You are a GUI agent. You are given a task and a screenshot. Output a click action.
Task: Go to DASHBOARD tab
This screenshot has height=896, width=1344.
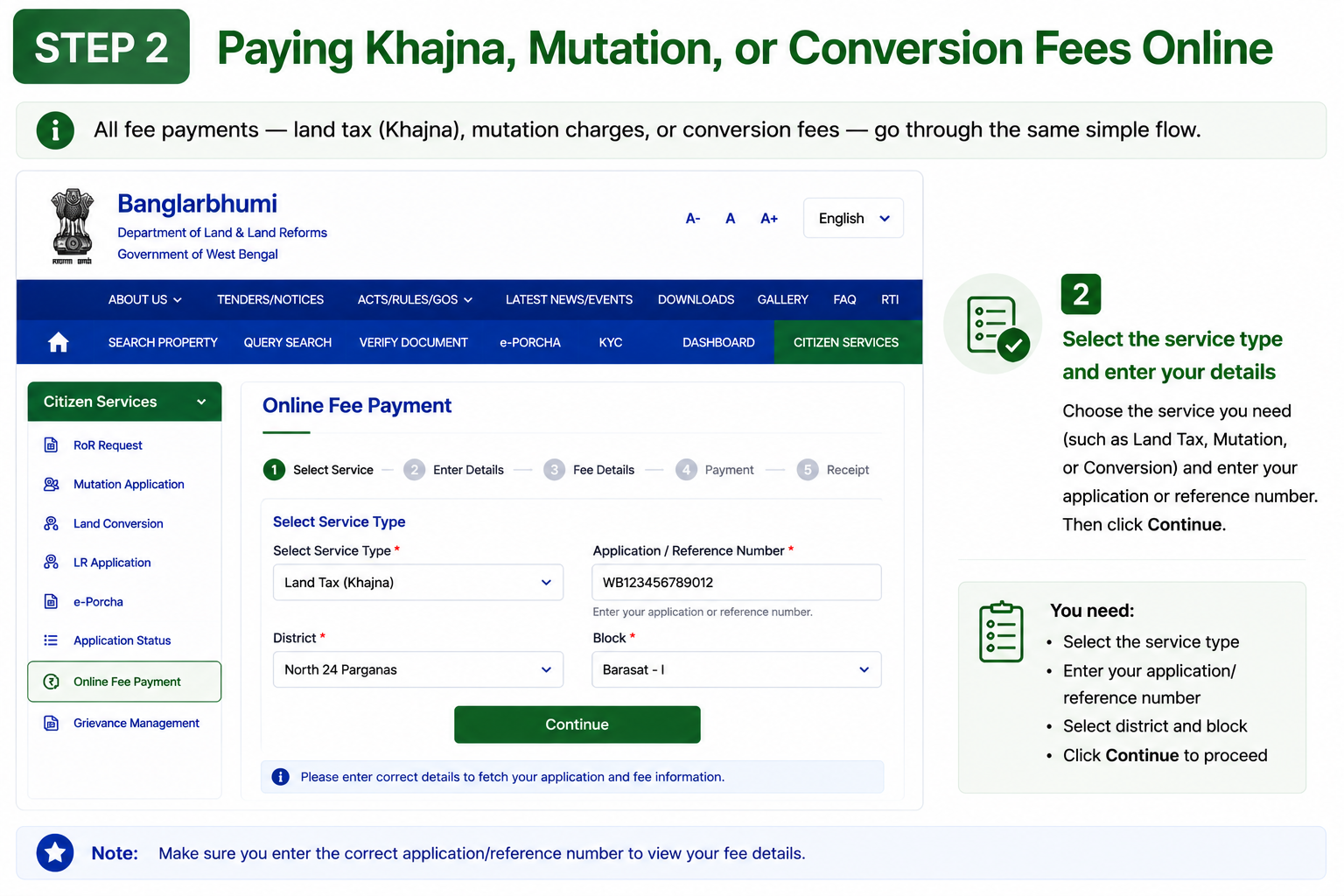[718, 342]
